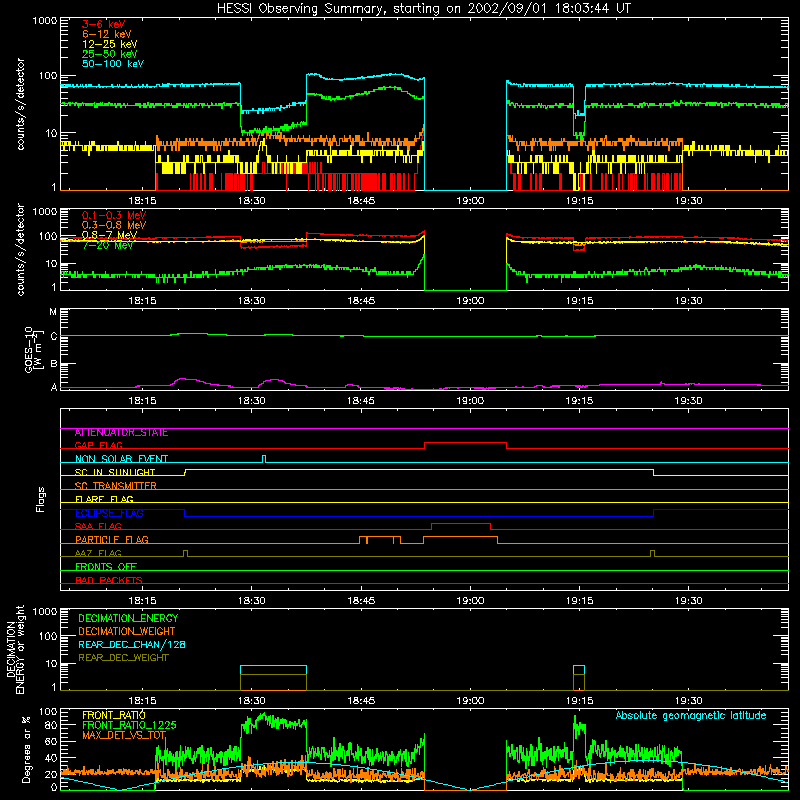Click the MAX_DET_VS_TOT legend label
The image size is (800, 800).
point(124,735)
